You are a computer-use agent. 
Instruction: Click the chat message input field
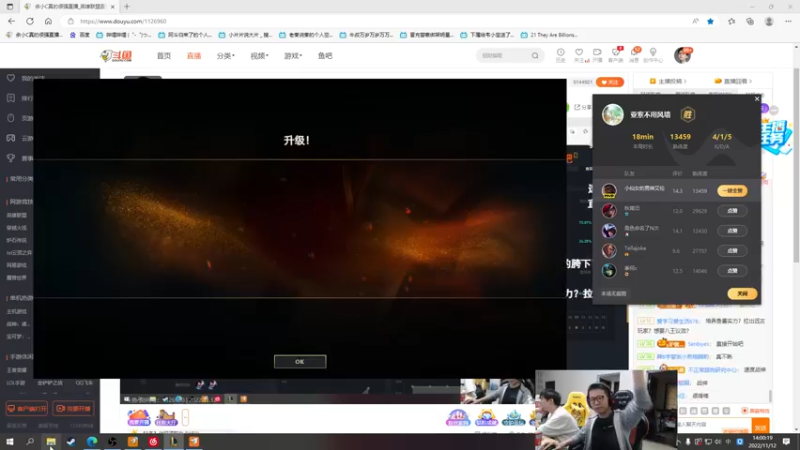[714, 424]
